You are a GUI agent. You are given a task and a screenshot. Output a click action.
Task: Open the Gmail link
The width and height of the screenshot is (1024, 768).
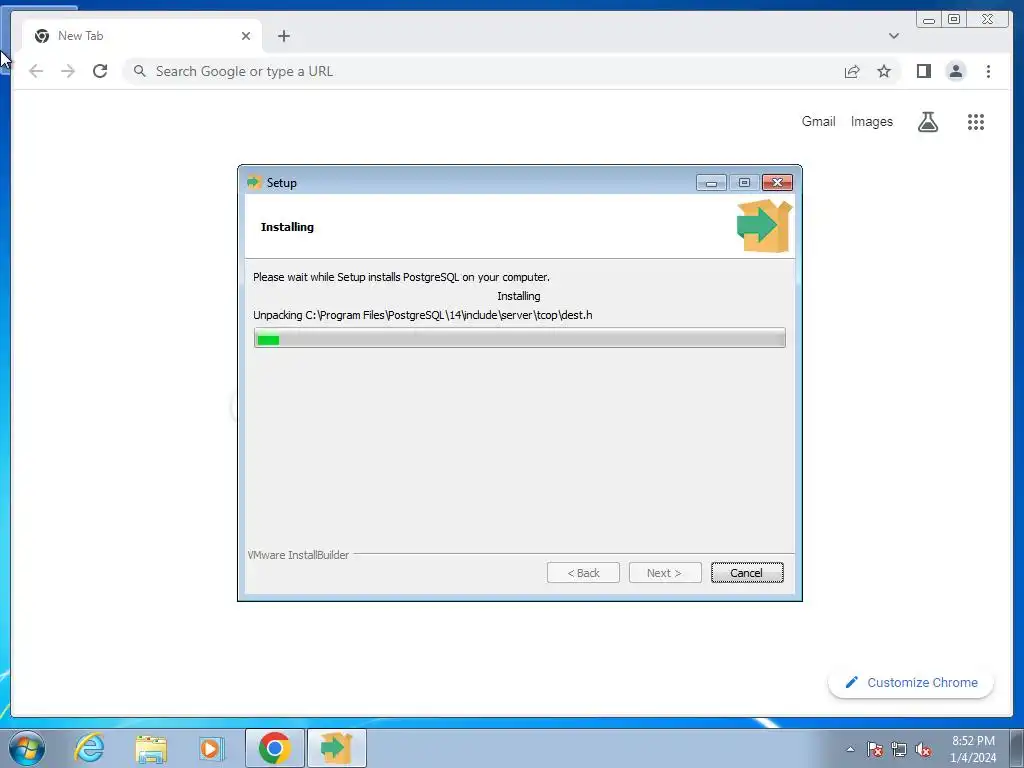pyautogui.click(x=818, y=121)
